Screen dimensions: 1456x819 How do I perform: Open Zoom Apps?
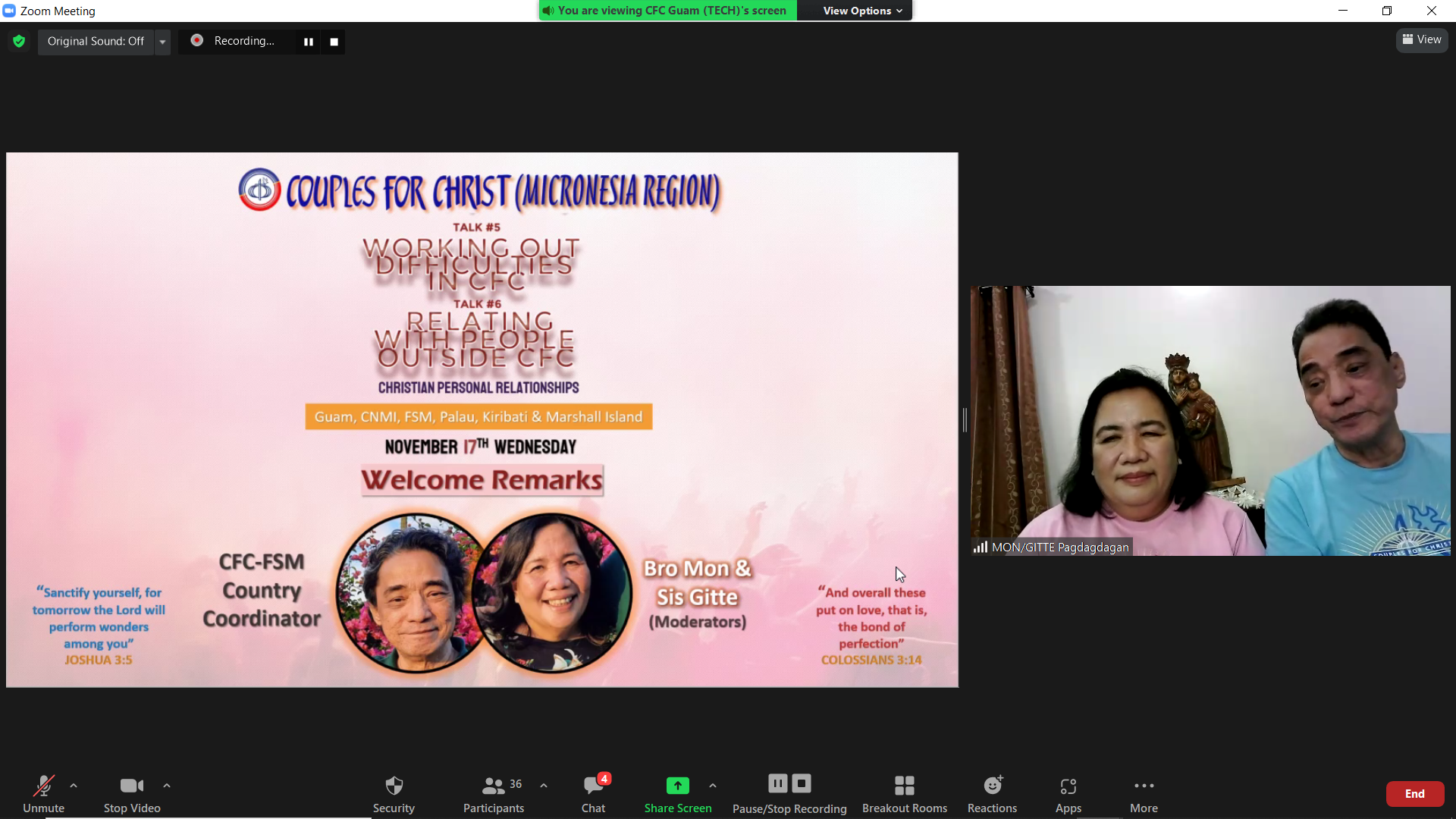pos(1068,793)
